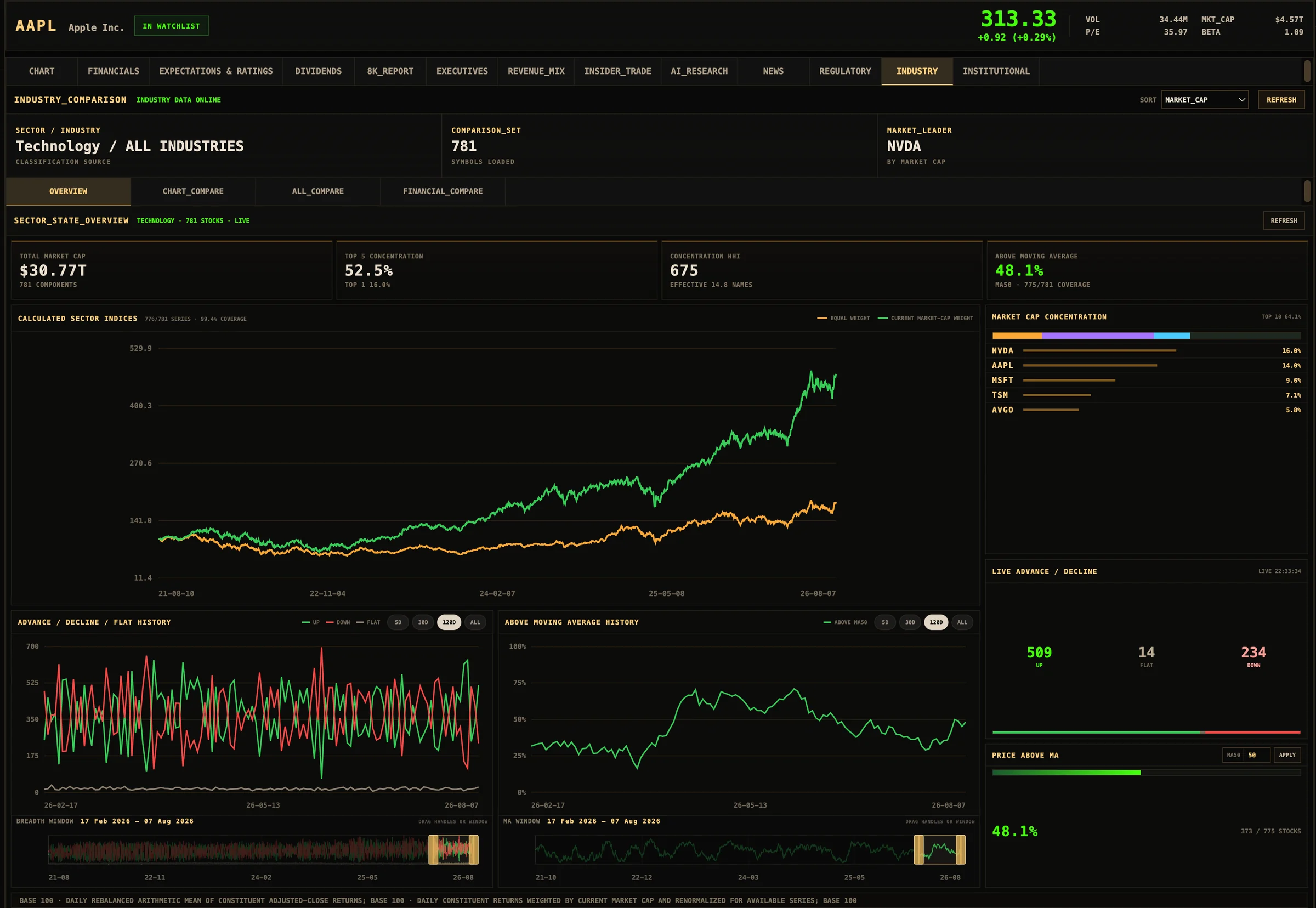Image resolution: width=1316 pixels, height=908 pixels.
Task: Switch to INSIDER_TRADE tab
Action: (x=617, y=71)
